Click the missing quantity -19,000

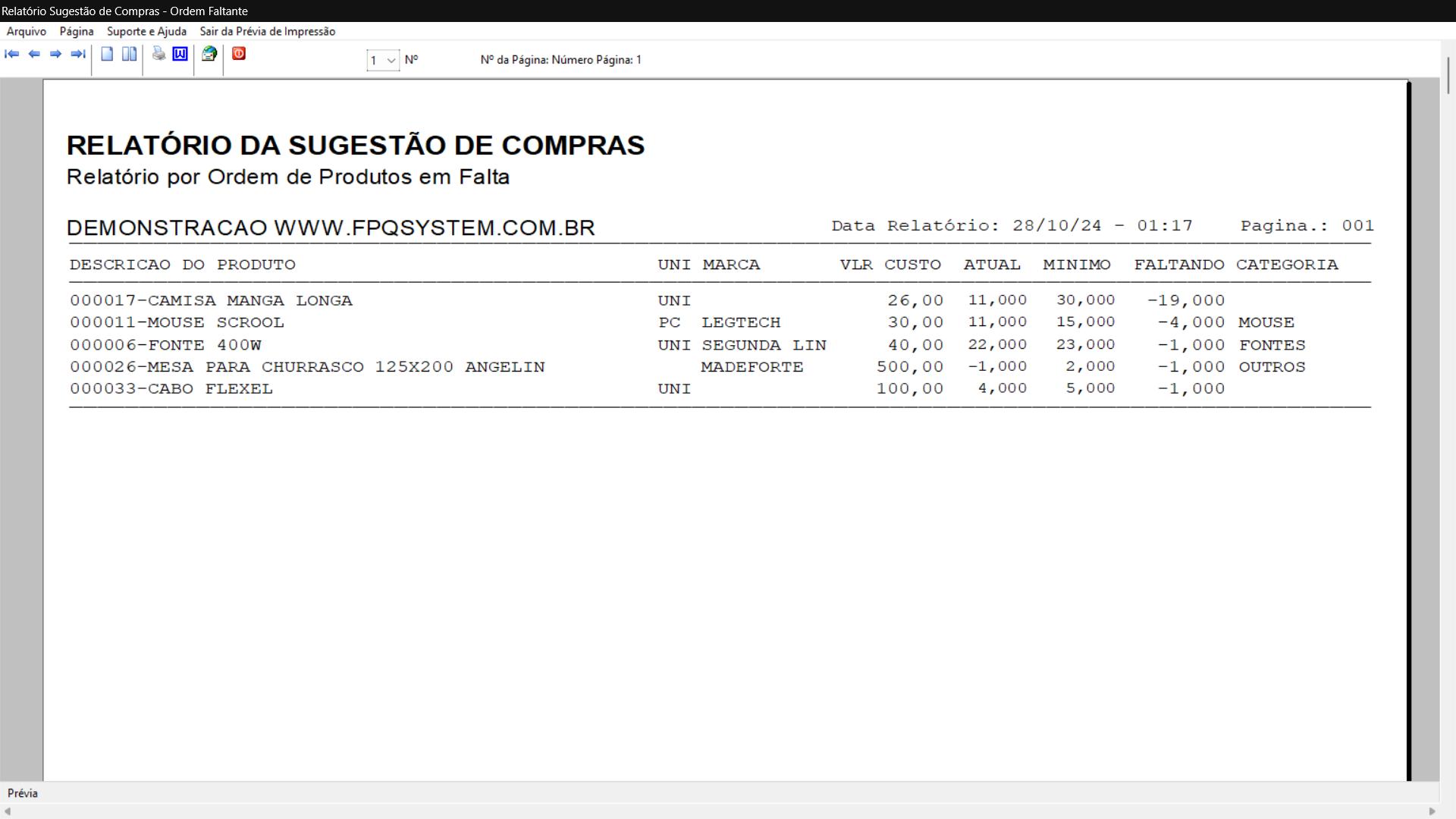[x=1186, y=300]
